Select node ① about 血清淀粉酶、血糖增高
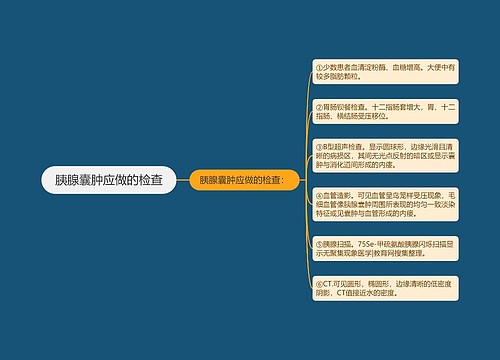The image size is (500, 360). pos(385,72)
